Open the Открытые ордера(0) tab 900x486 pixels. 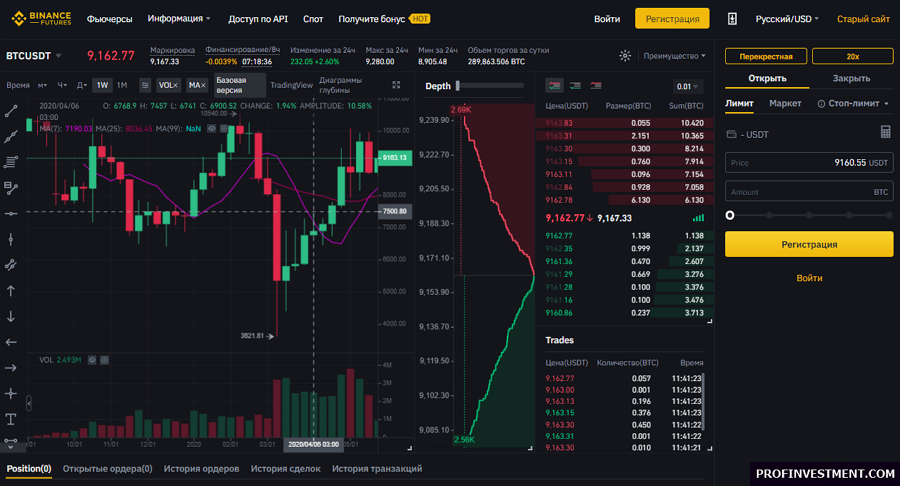pyautogui.click(x=107, y=468)
